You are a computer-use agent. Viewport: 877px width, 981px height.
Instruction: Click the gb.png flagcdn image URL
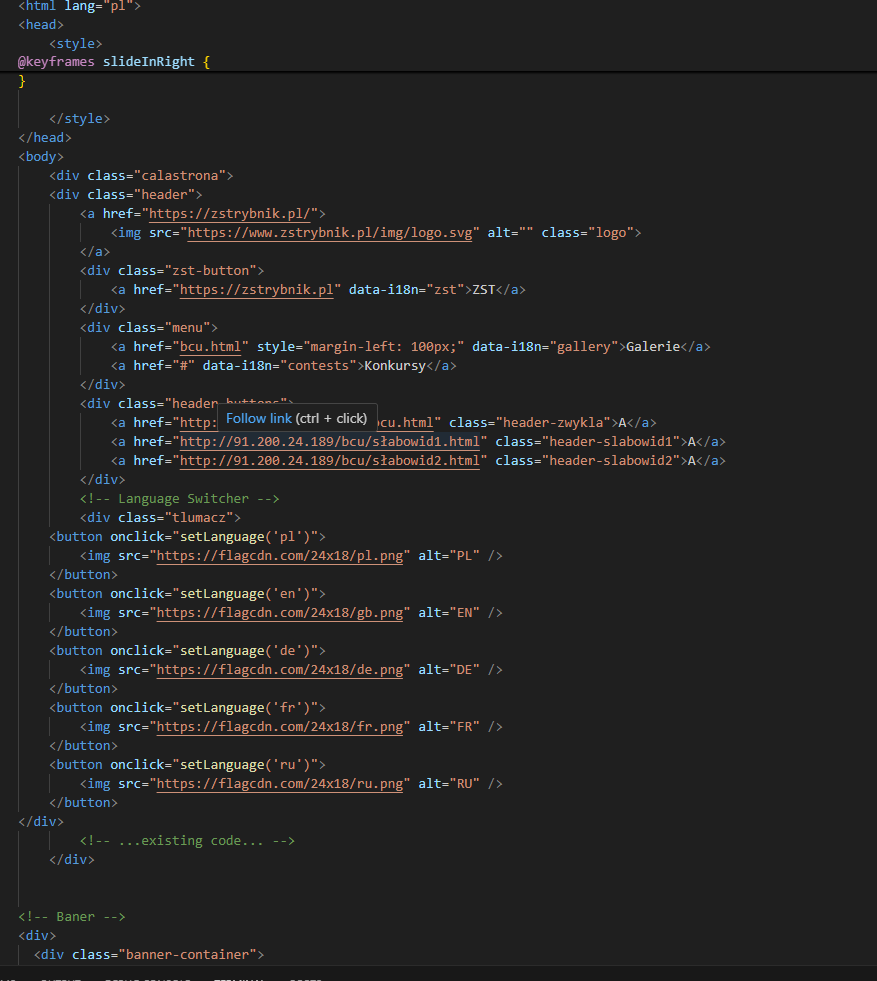280,612
